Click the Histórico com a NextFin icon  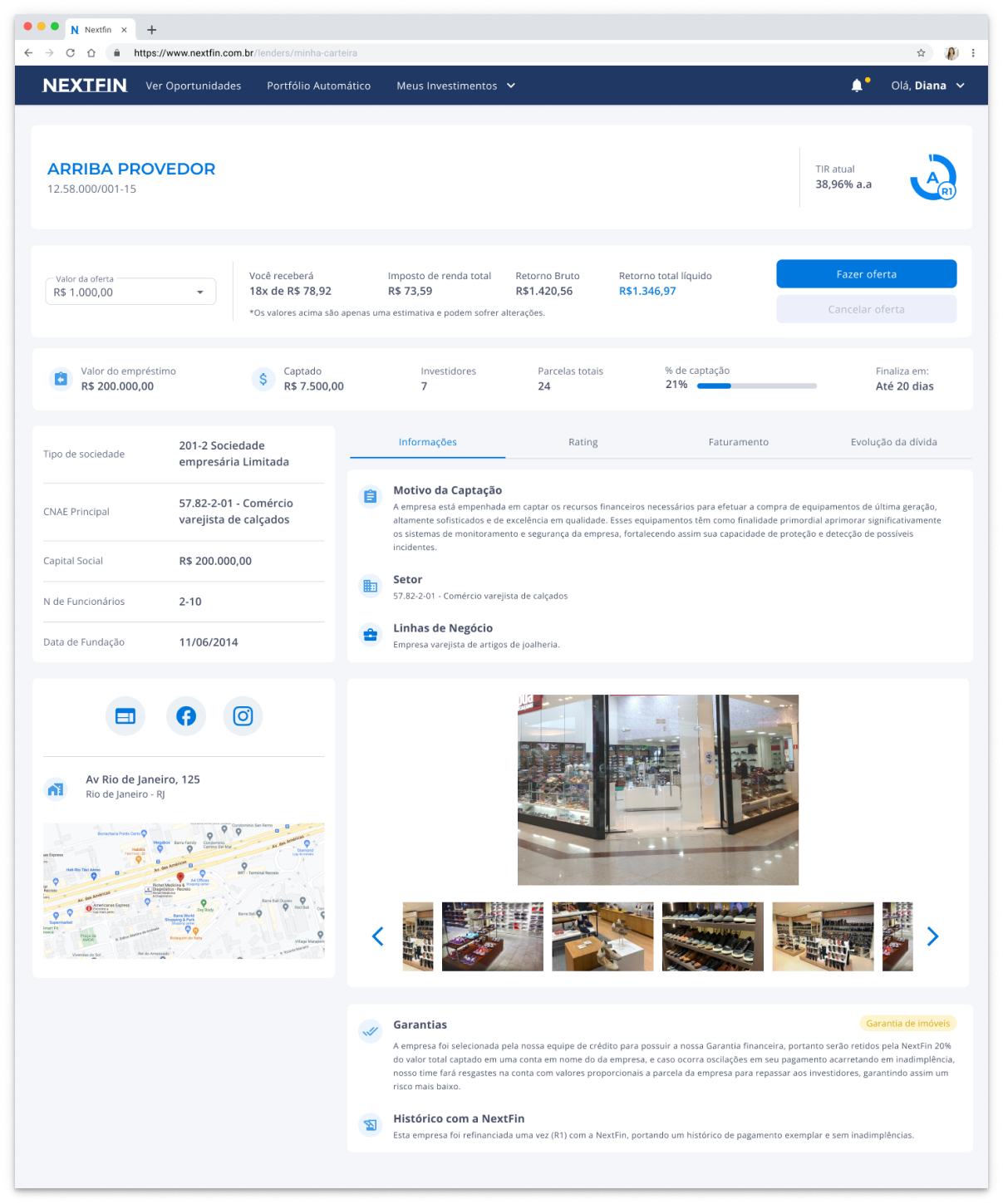(x=371, y=1125)
